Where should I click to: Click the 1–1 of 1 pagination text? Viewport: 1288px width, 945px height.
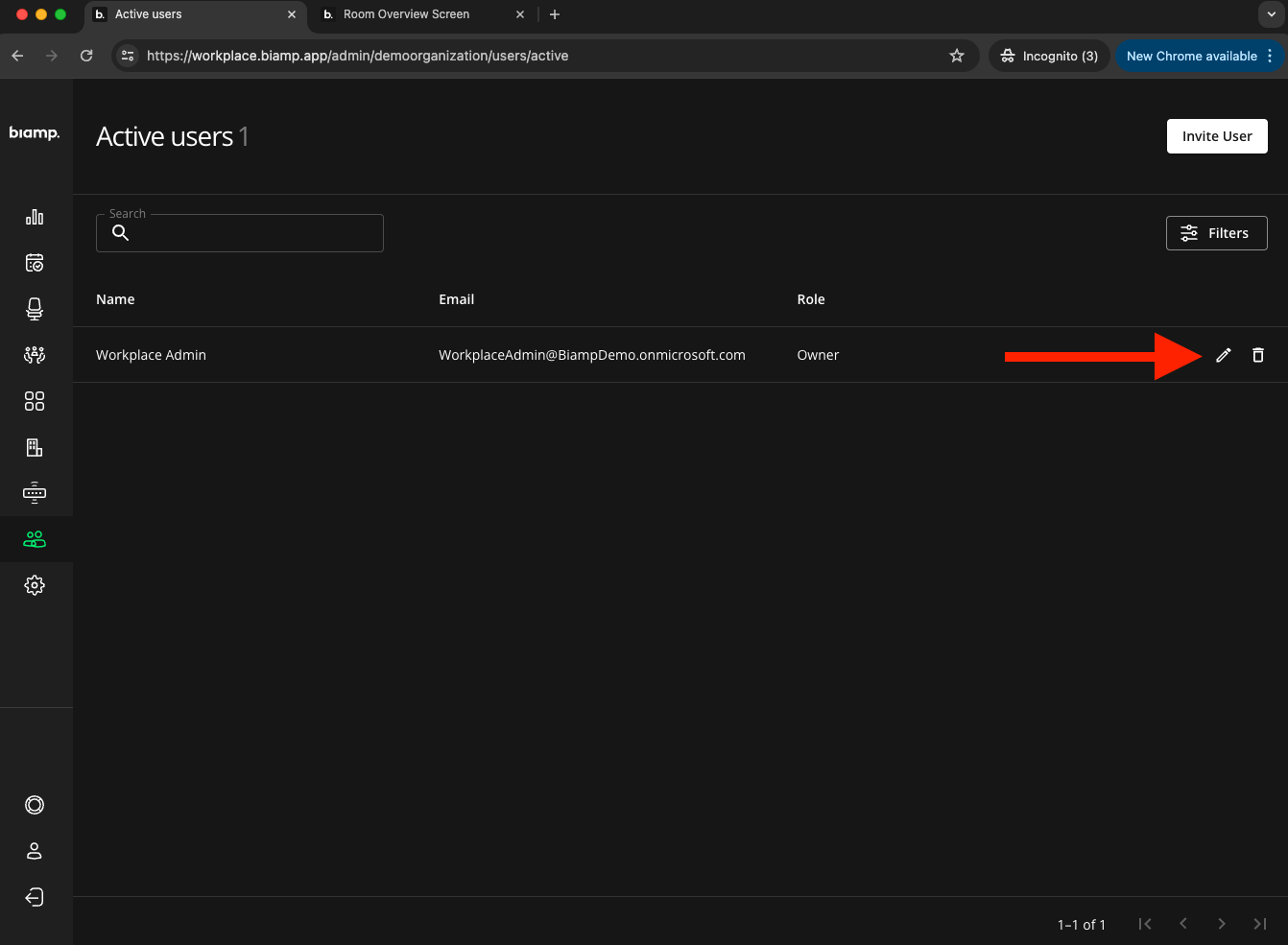pyautogui.click(x=1082, y=925)
